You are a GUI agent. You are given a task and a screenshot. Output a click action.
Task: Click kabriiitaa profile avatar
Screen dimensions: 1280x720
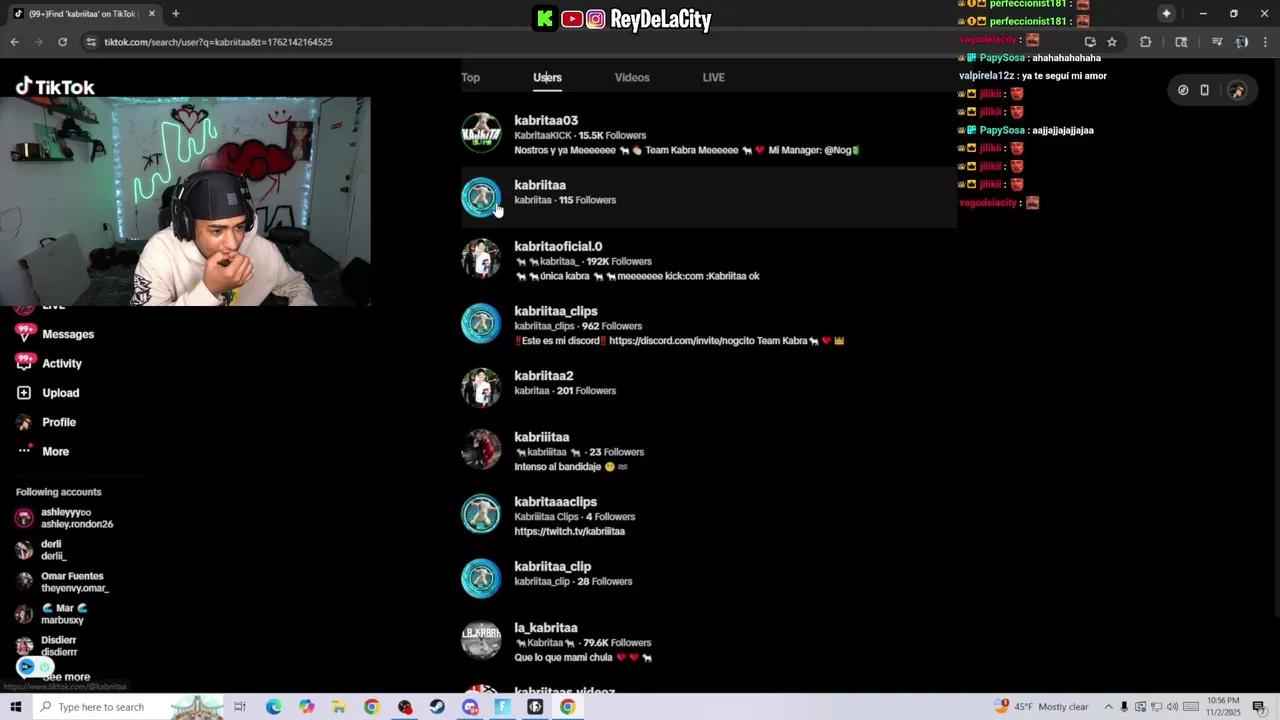coord(481,450)
